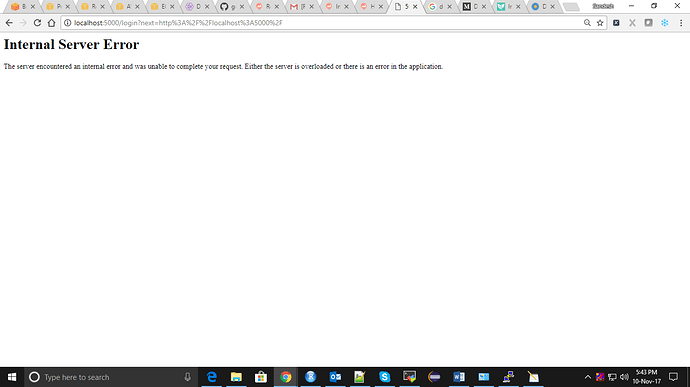Launch Microsoft Word from the taskbar
This screenshot has height=387, width=690.
459,377
